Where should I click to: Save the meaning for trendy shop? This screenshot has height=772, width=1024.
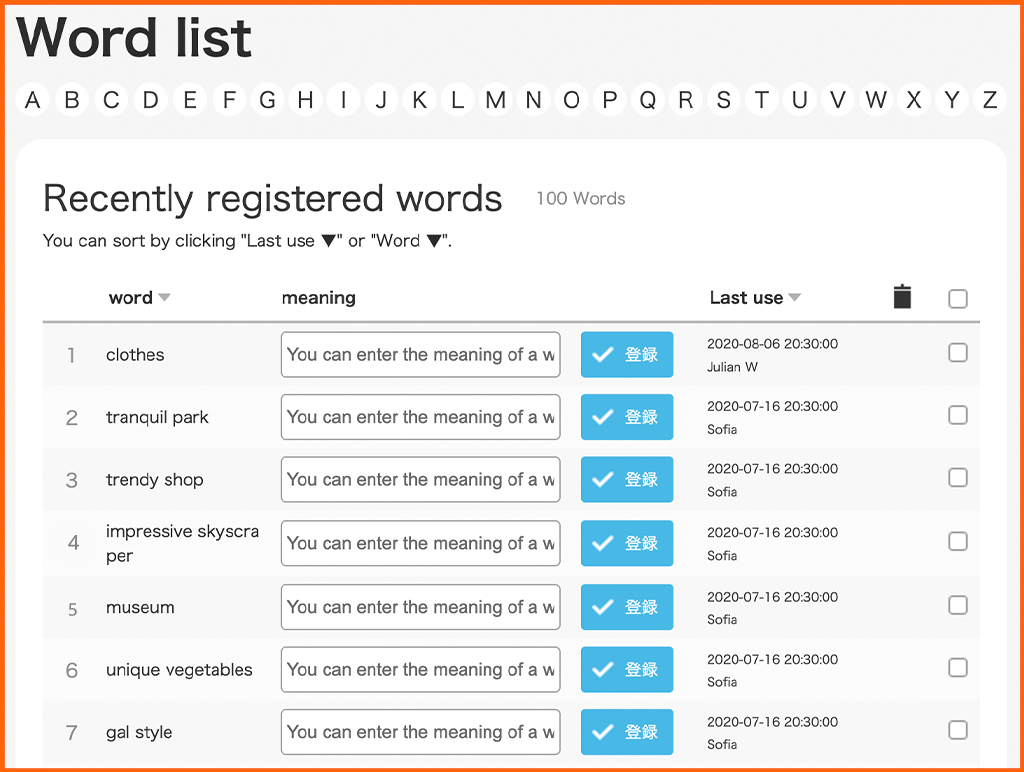(x=627, y=480)
